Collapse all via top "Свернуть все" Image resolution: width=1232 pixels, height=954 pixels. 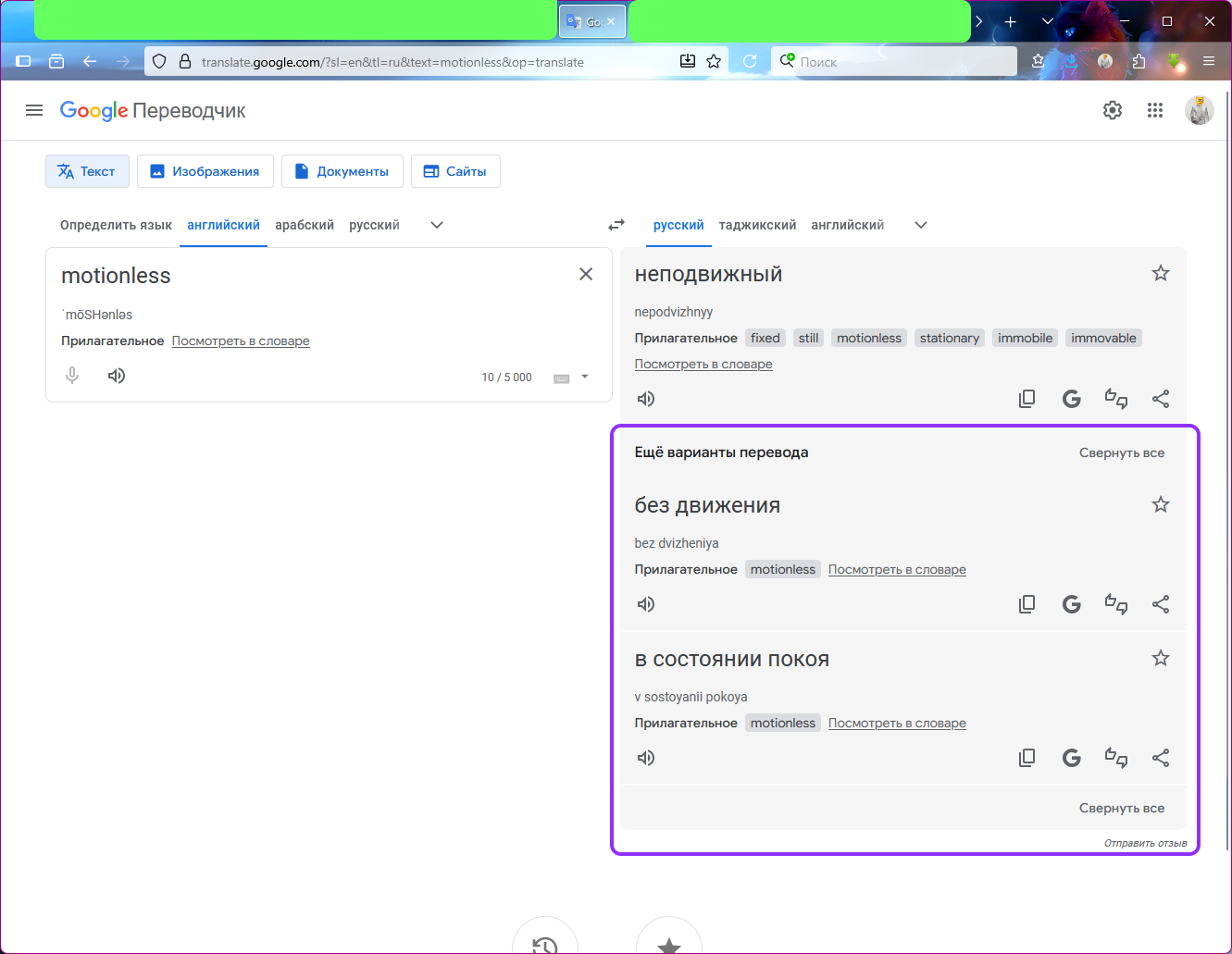(1122, 453)
